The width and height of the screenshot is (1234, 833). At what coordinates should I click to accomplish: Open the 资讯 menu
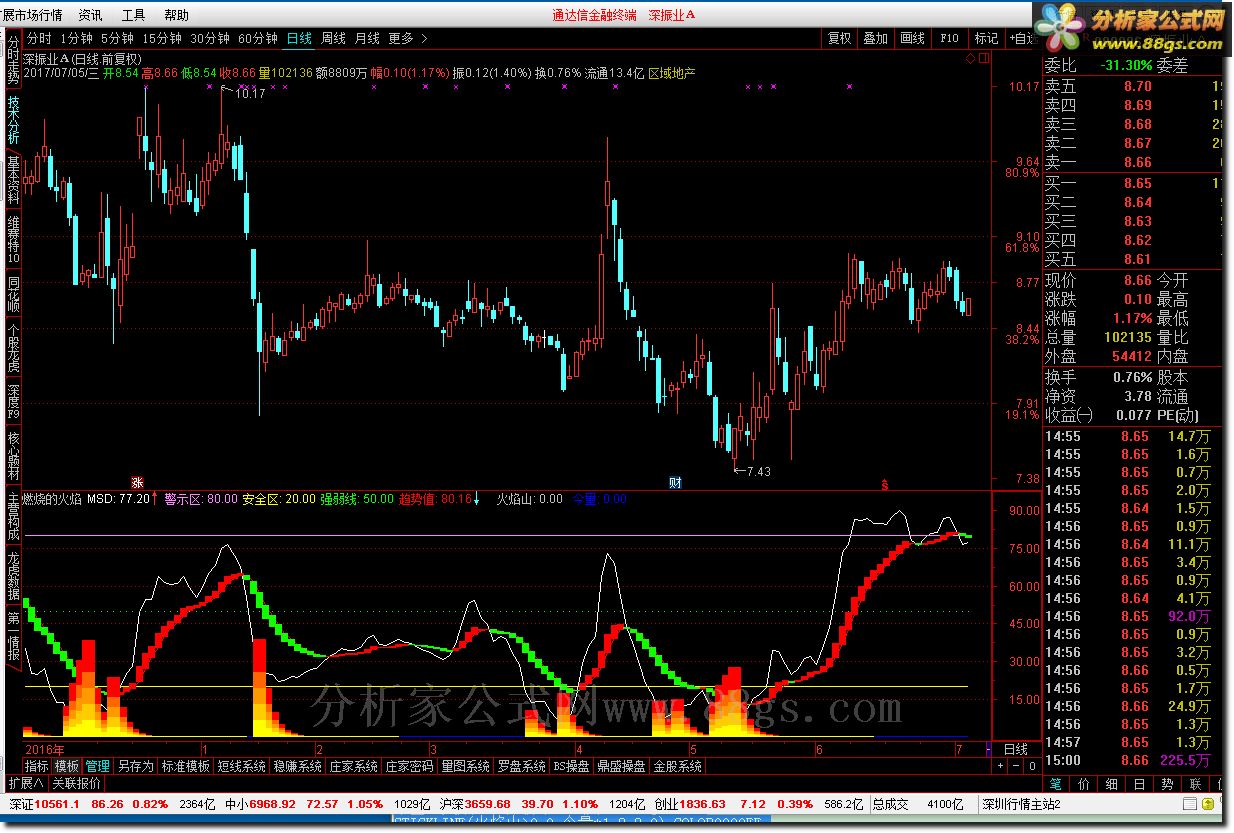90,15
